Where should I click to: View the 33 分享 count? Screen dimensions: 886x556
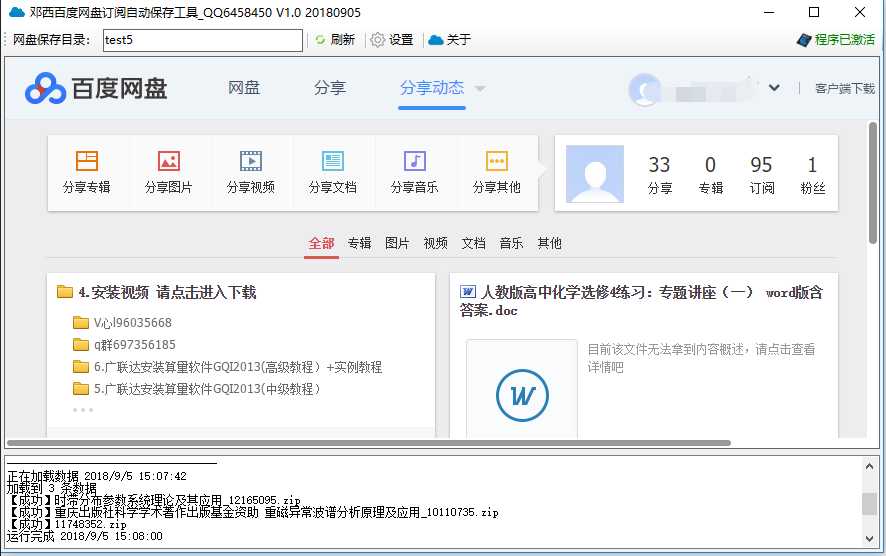pos(659,175)
